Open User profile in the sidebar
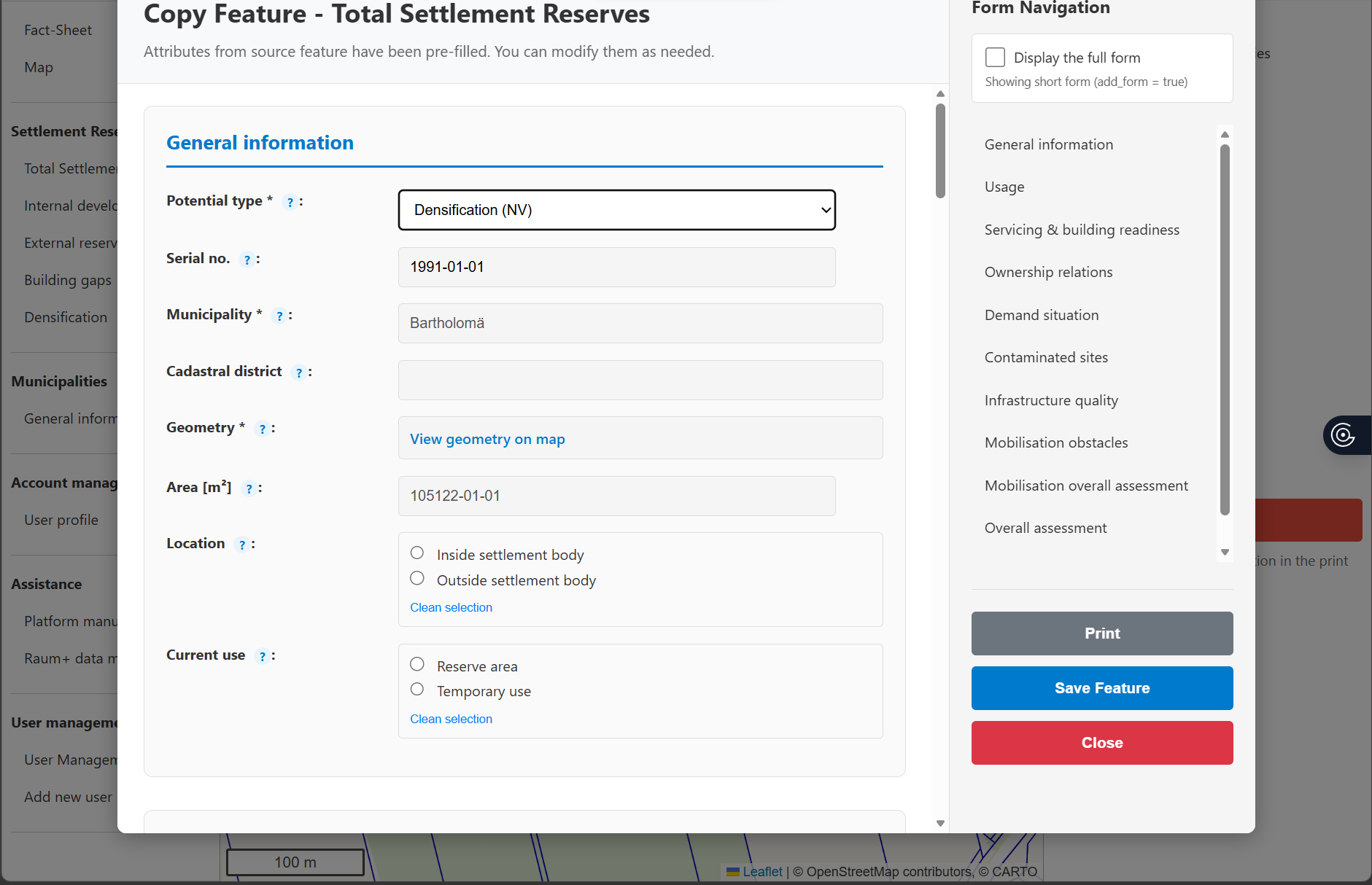This screenshot has height=885, width=1372. coord(61,520)
